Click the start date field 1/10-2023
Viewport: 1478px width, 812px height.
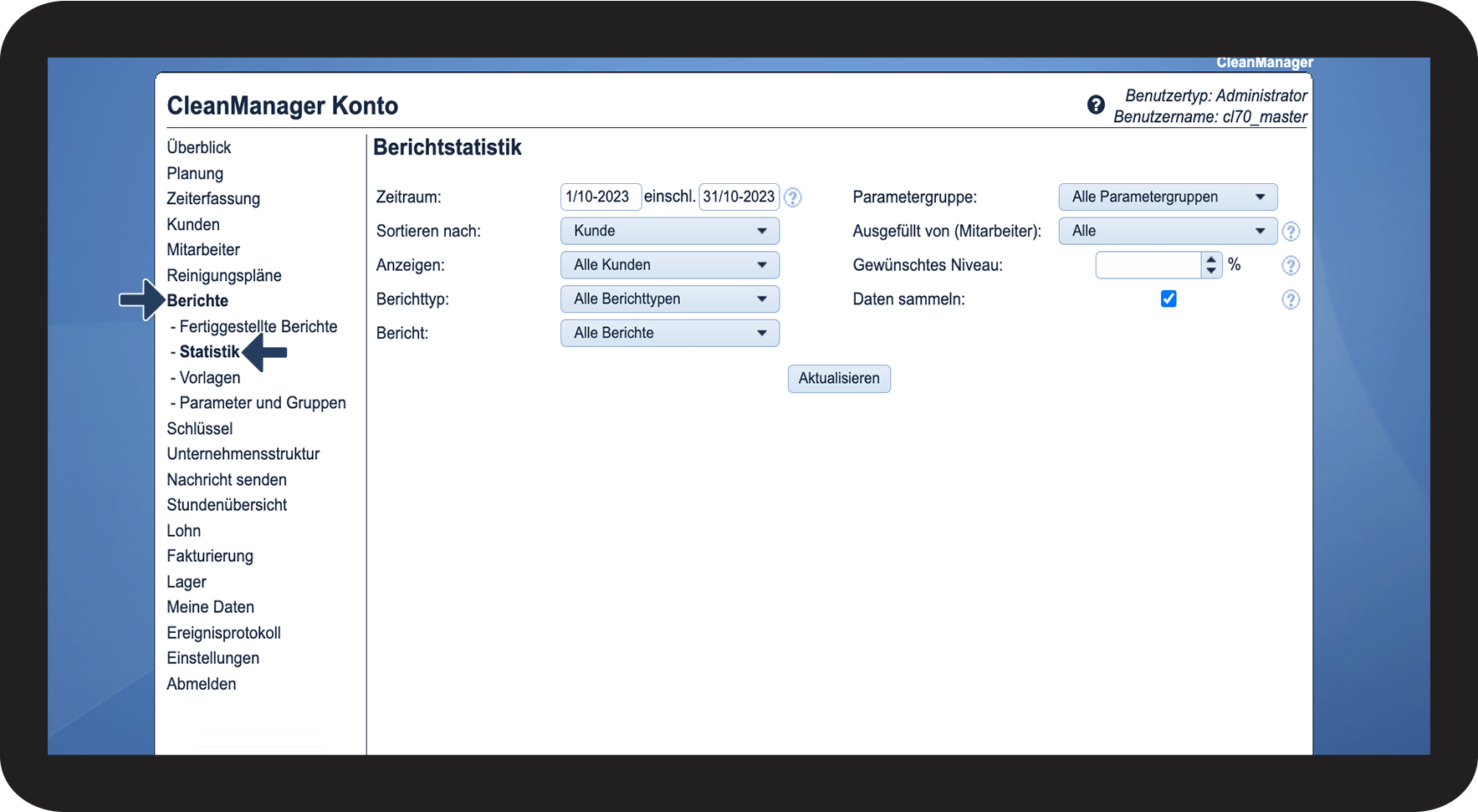point(600,197)
